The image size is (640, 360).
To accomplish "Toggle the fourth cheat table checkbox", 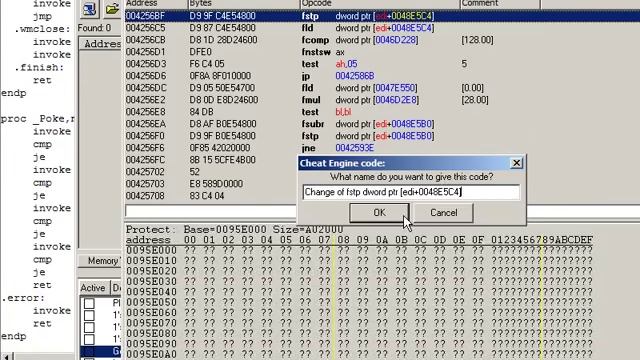I will click(x=89, y=339).
